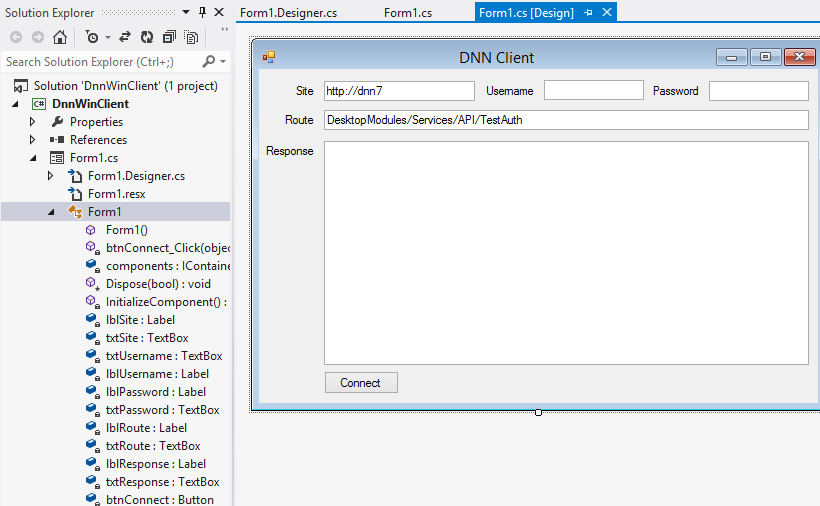Switch to the Form1.Designer.cs tab
Viewport: 820px width, 506px height.
288,13
